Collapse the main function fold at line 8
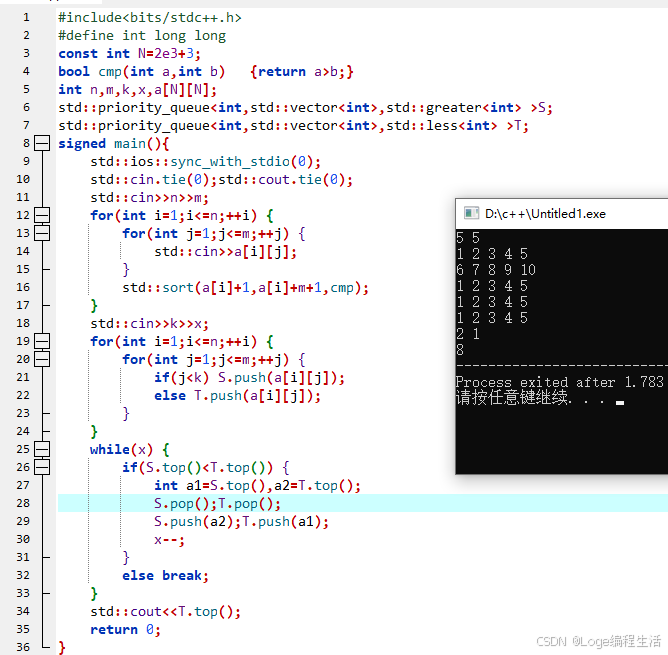 pos(42,143)
